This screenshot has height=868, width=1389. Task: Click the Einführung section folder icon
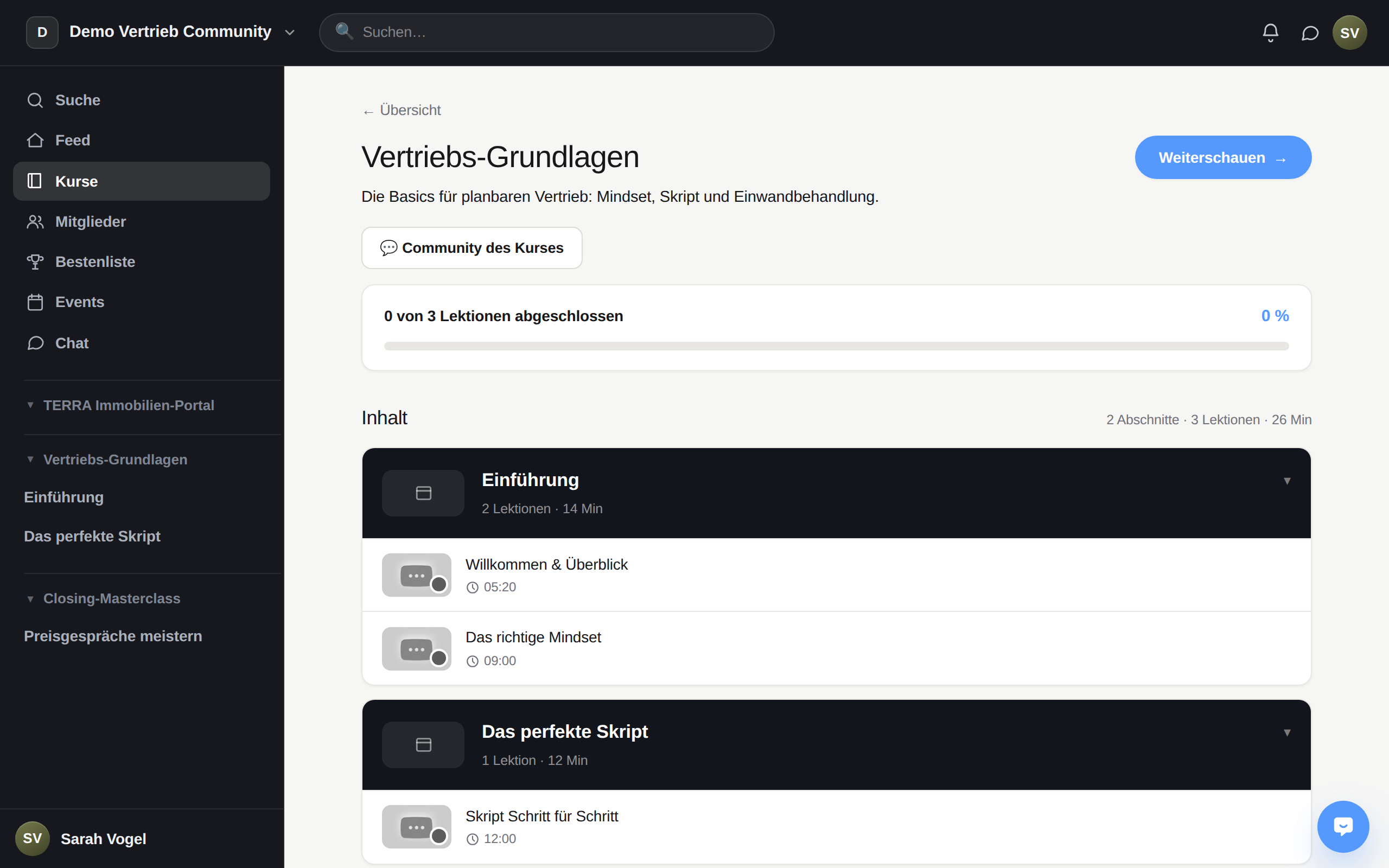point(423,493)
